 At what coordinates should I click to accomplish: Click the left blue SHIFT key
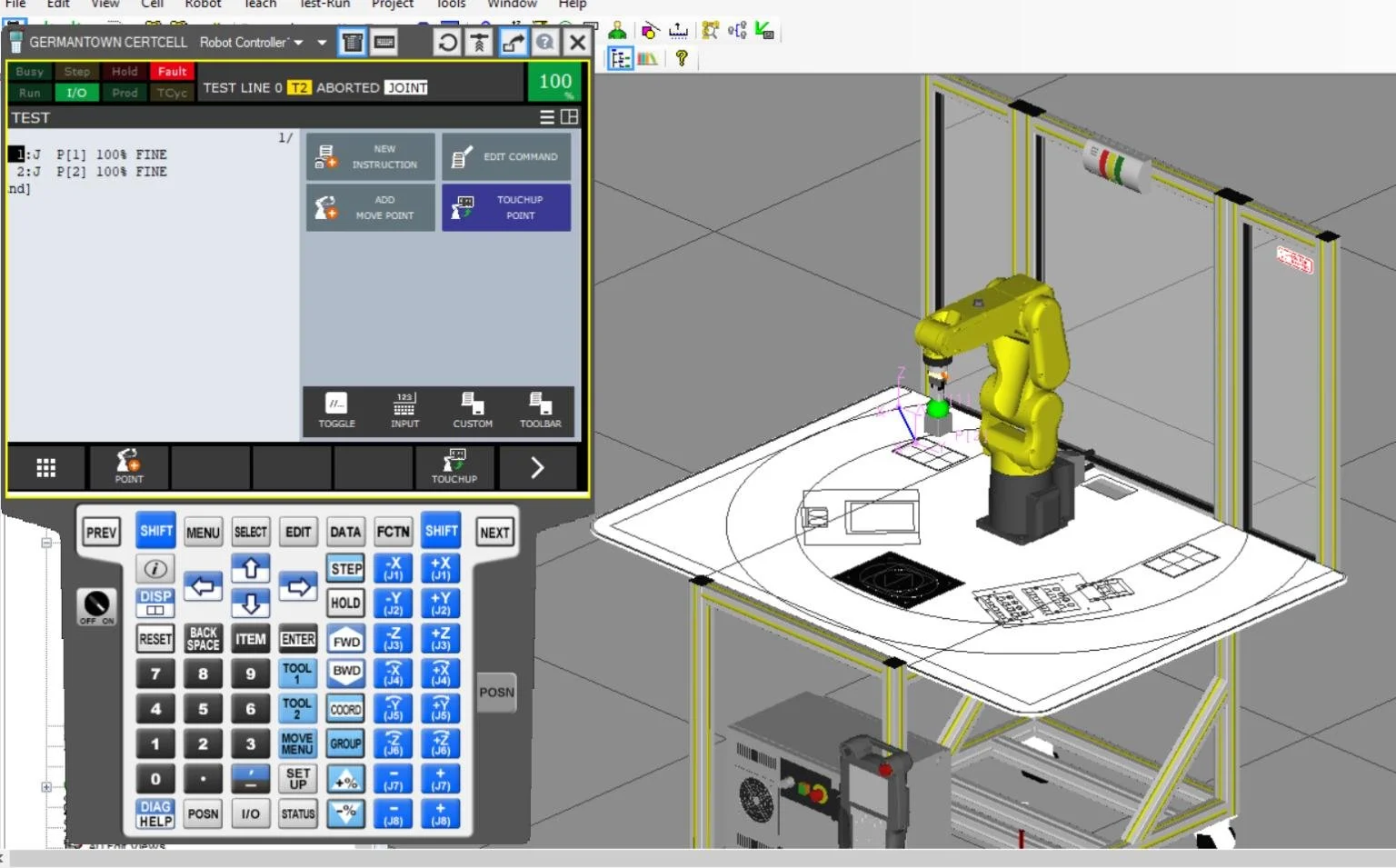click(x=155, y=531)
